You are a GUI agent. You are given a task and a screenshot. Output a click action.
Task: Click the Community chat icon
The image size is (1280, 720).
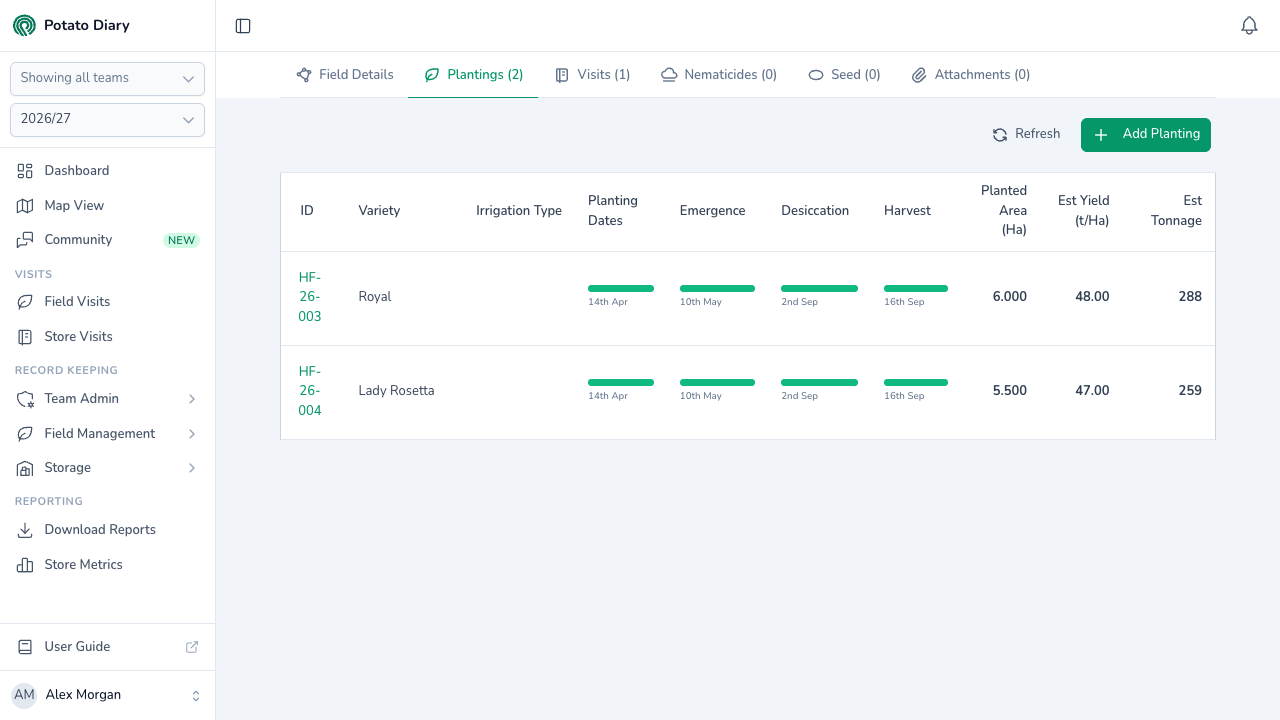pyautogui.click(x=25, y=240)
